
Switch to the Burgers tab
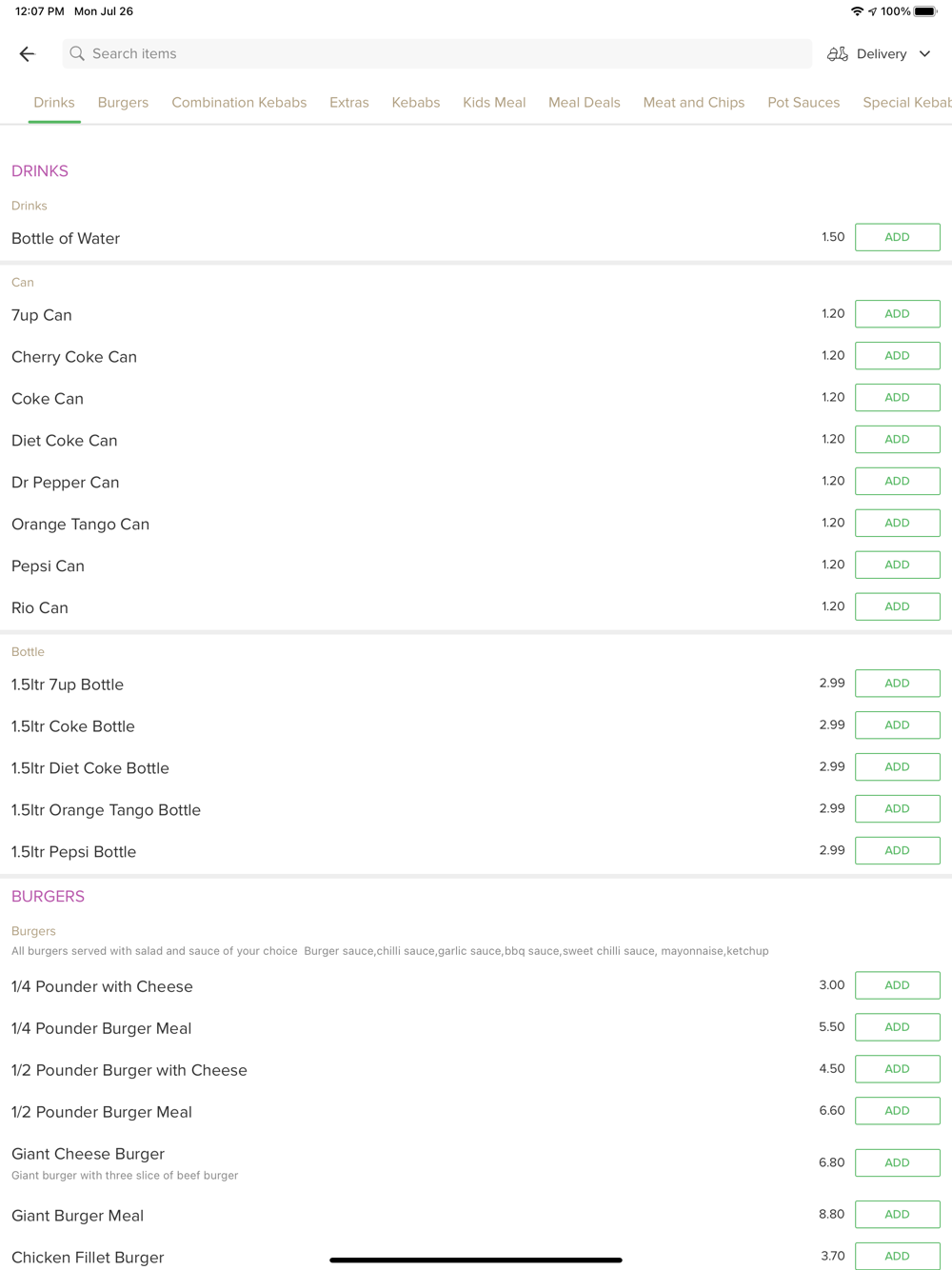coord(123,103)
